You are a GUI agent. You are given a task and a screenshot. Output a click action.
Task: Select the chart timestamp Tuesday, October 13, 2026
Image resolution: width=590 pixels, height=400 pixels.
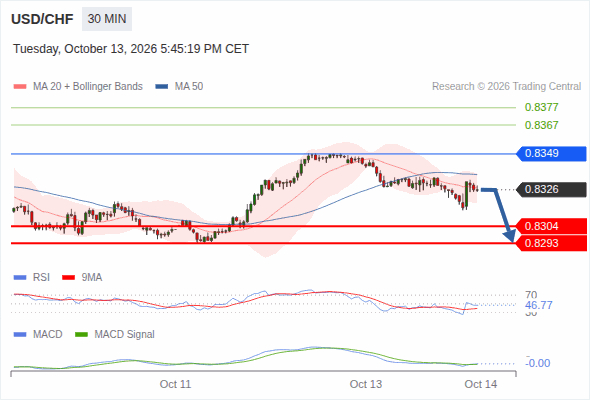click(131, 49)
